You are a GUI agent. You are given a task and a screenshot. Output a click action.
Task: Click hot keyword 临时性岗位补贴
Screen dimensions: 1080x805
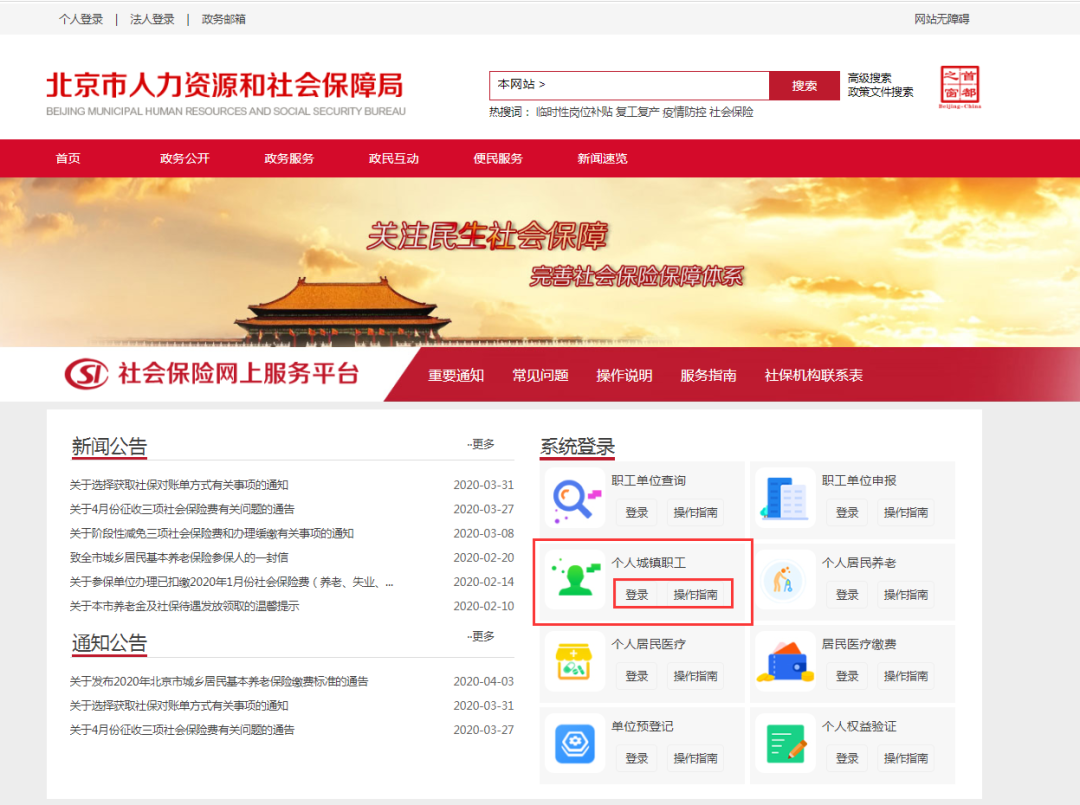coord(574,112)
